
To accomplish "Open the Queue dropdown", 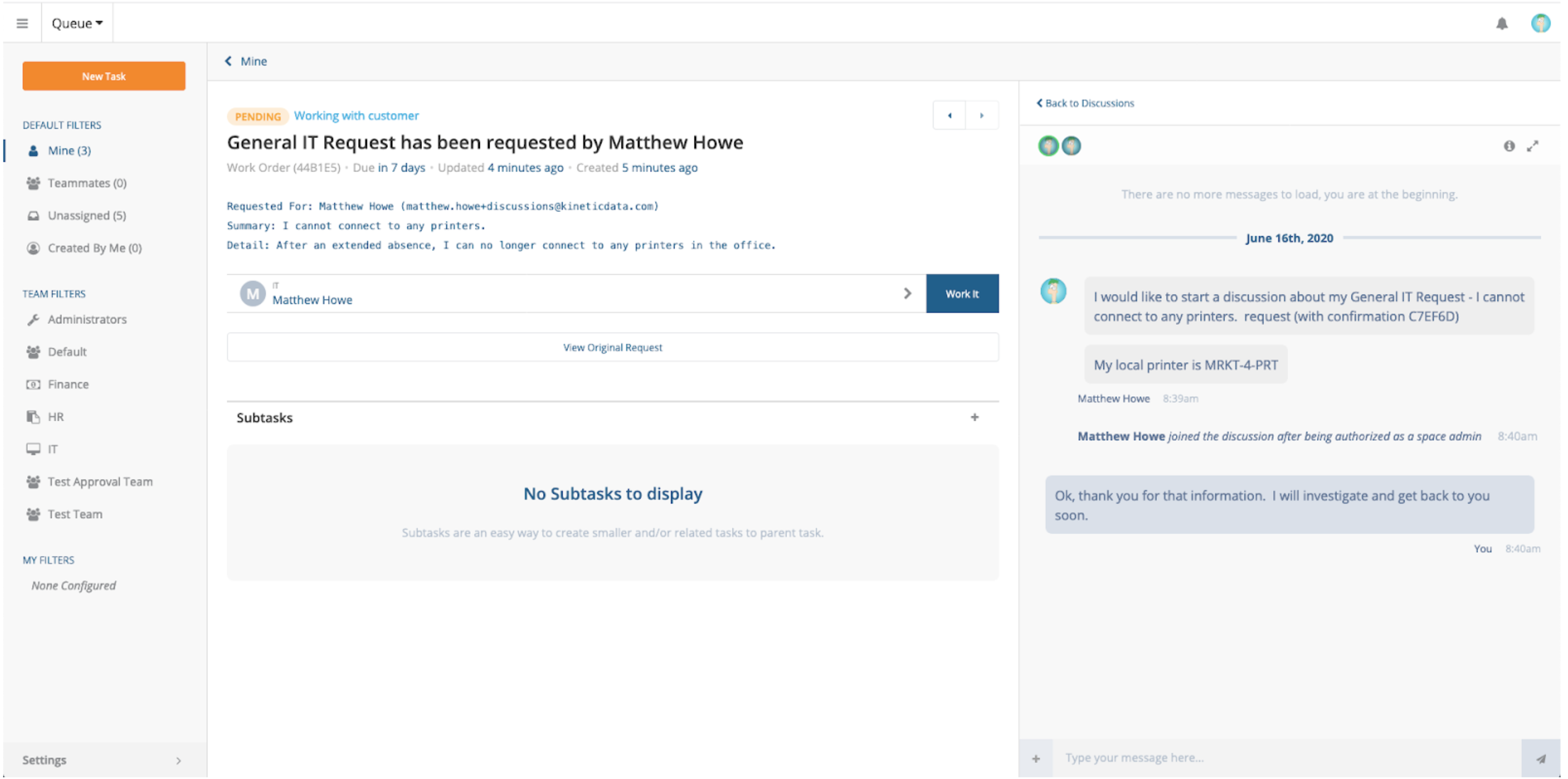I will coord(77,23).
